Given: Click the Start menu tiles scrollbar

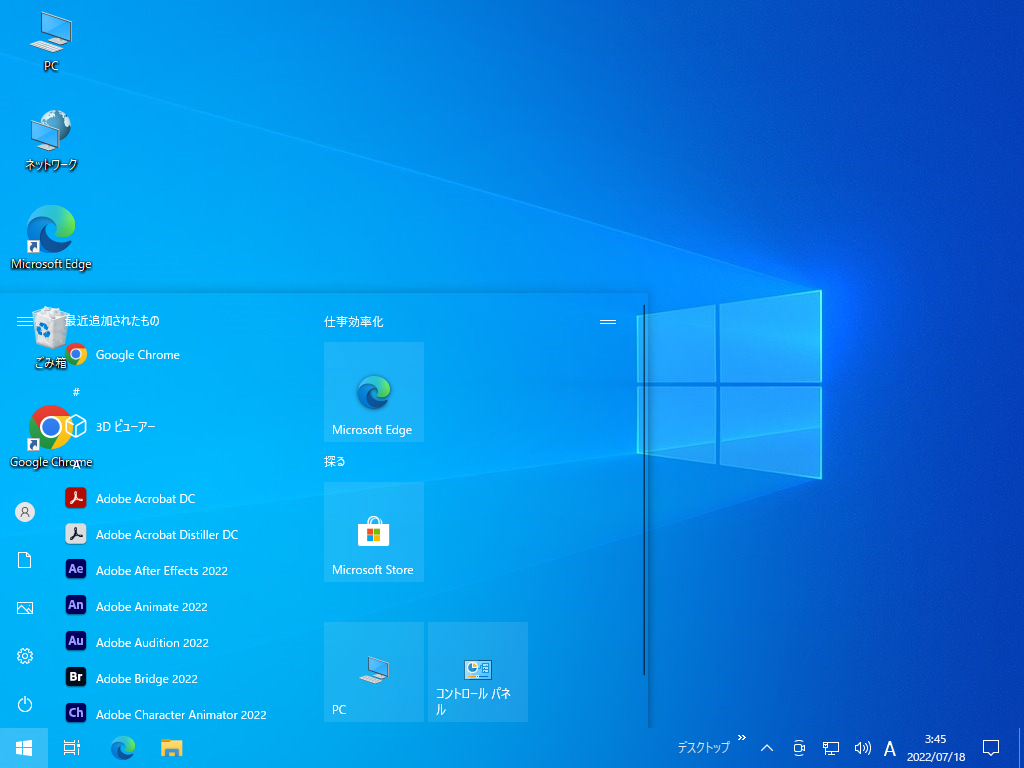Looking at the screenshot, I should click(644, 490).
